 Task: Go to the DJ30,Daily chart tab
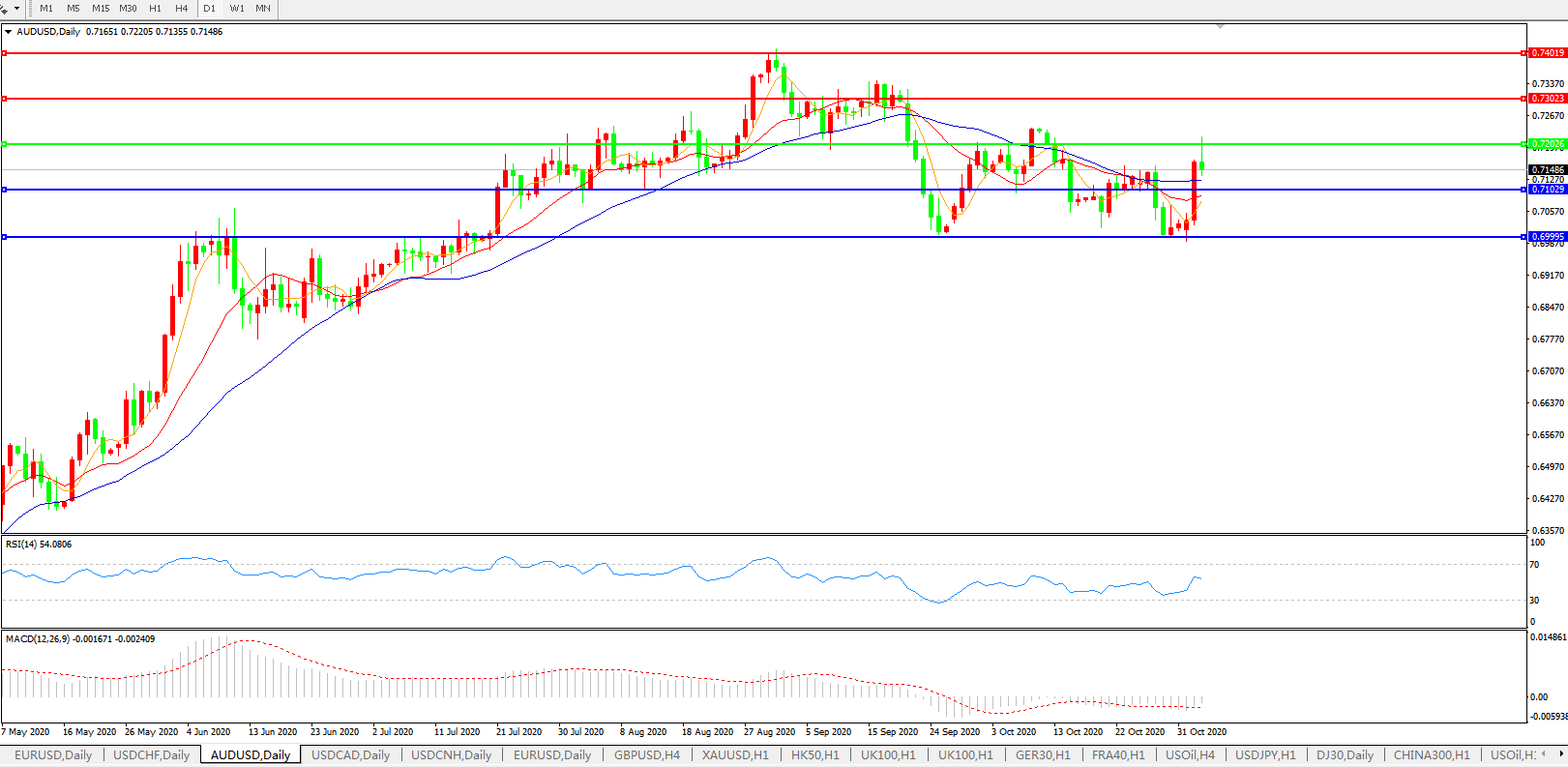[1345, 755]
